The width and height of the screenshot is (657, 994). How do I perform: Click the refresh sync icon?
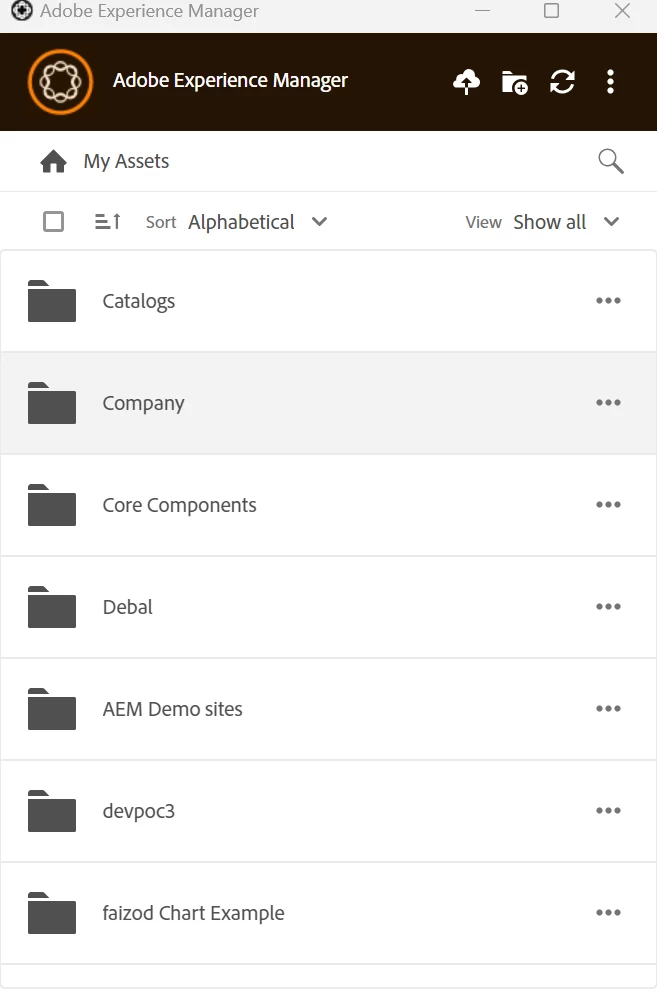tap(562, 82)
